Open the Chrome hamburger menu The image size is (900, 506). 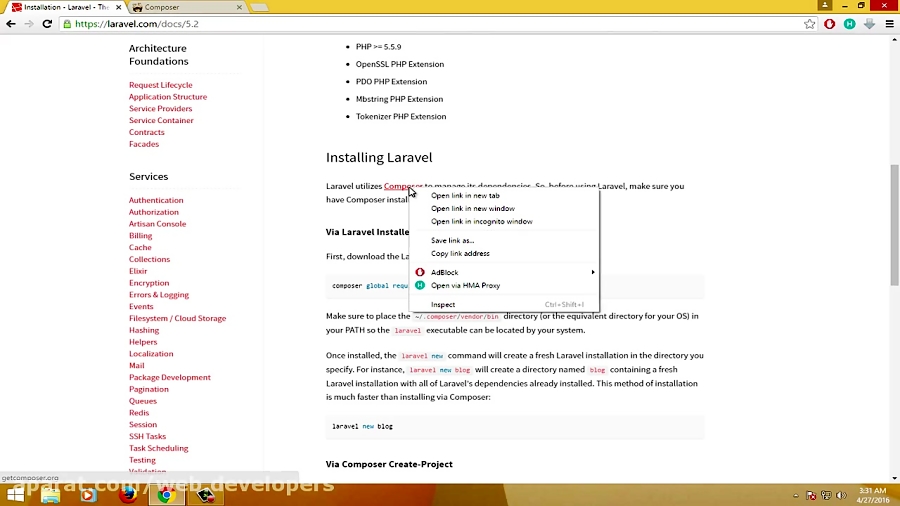click(888, 24)
